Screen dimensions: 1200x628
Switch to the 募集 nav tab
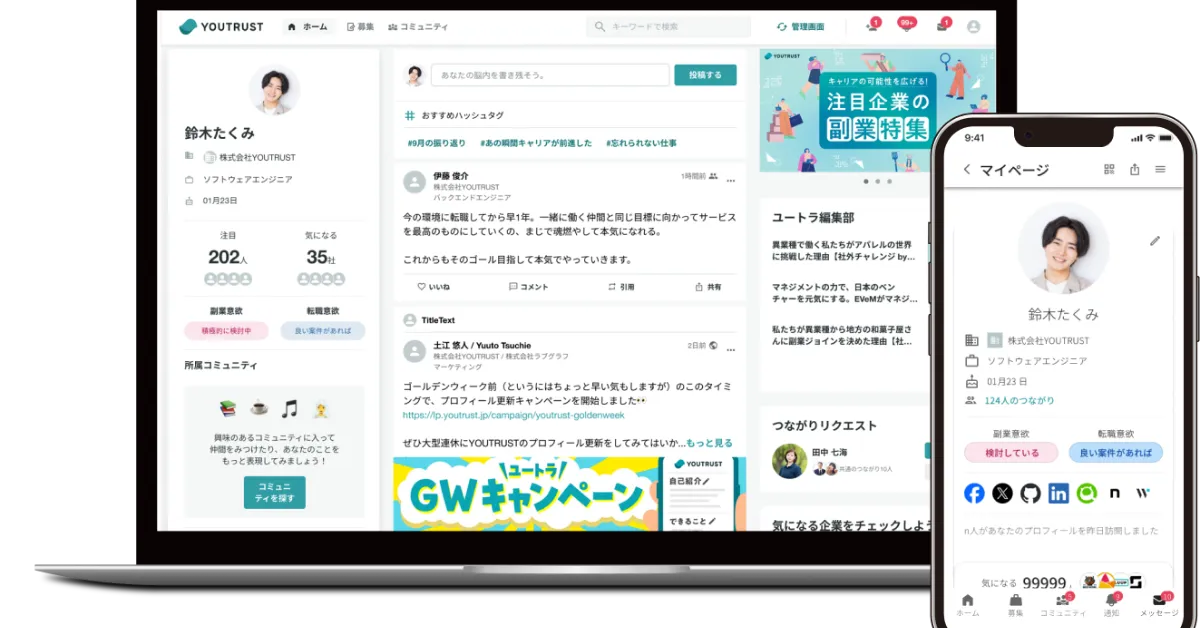[x=360, y=27]
